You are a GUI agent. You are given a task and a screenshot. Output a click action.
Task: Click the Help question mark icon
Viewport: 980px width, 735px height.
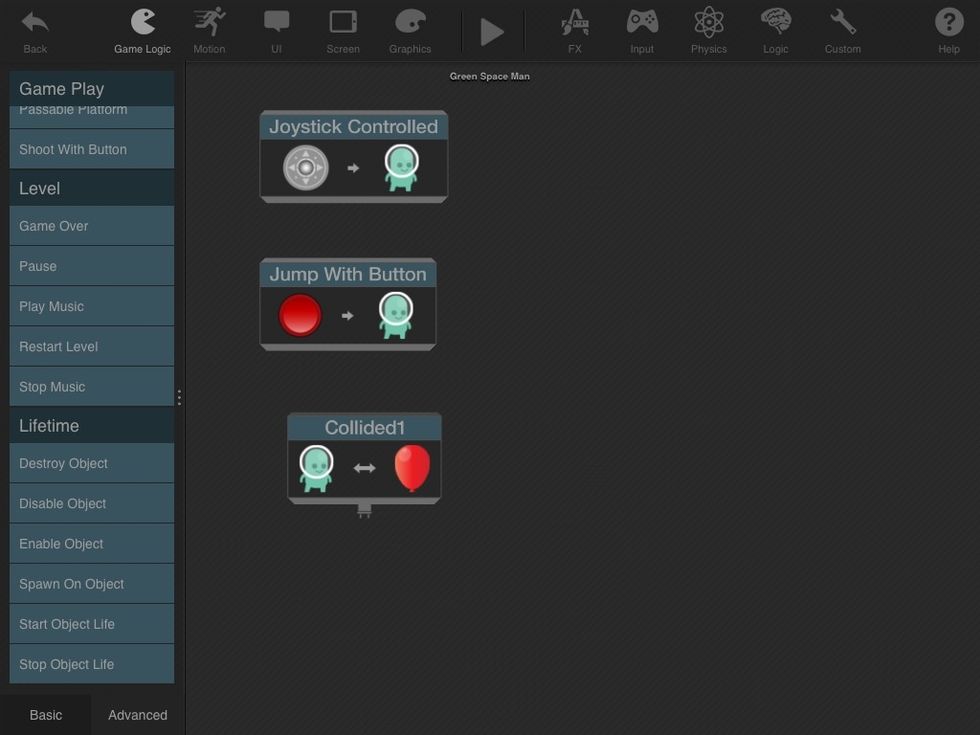[x=948, y=30]
